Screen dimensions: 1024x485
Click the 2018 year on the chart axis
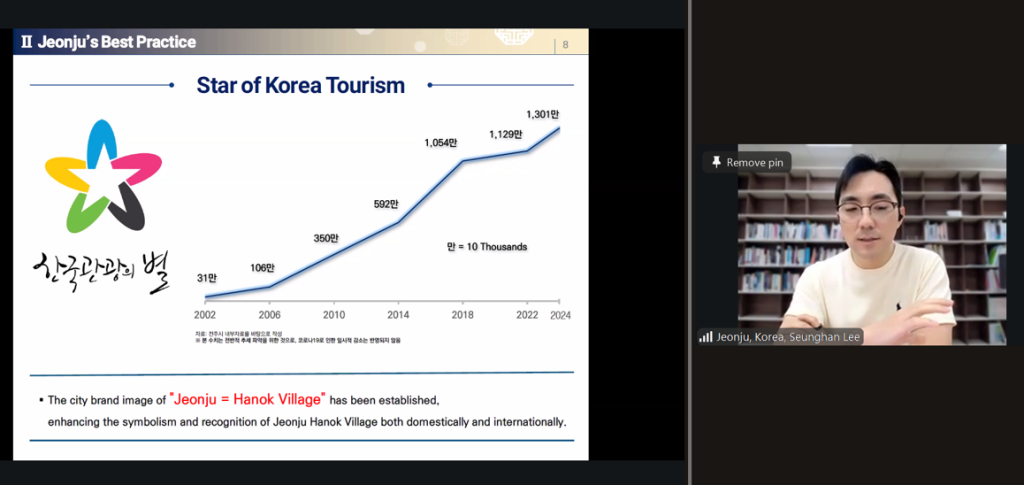click(462, 314)
